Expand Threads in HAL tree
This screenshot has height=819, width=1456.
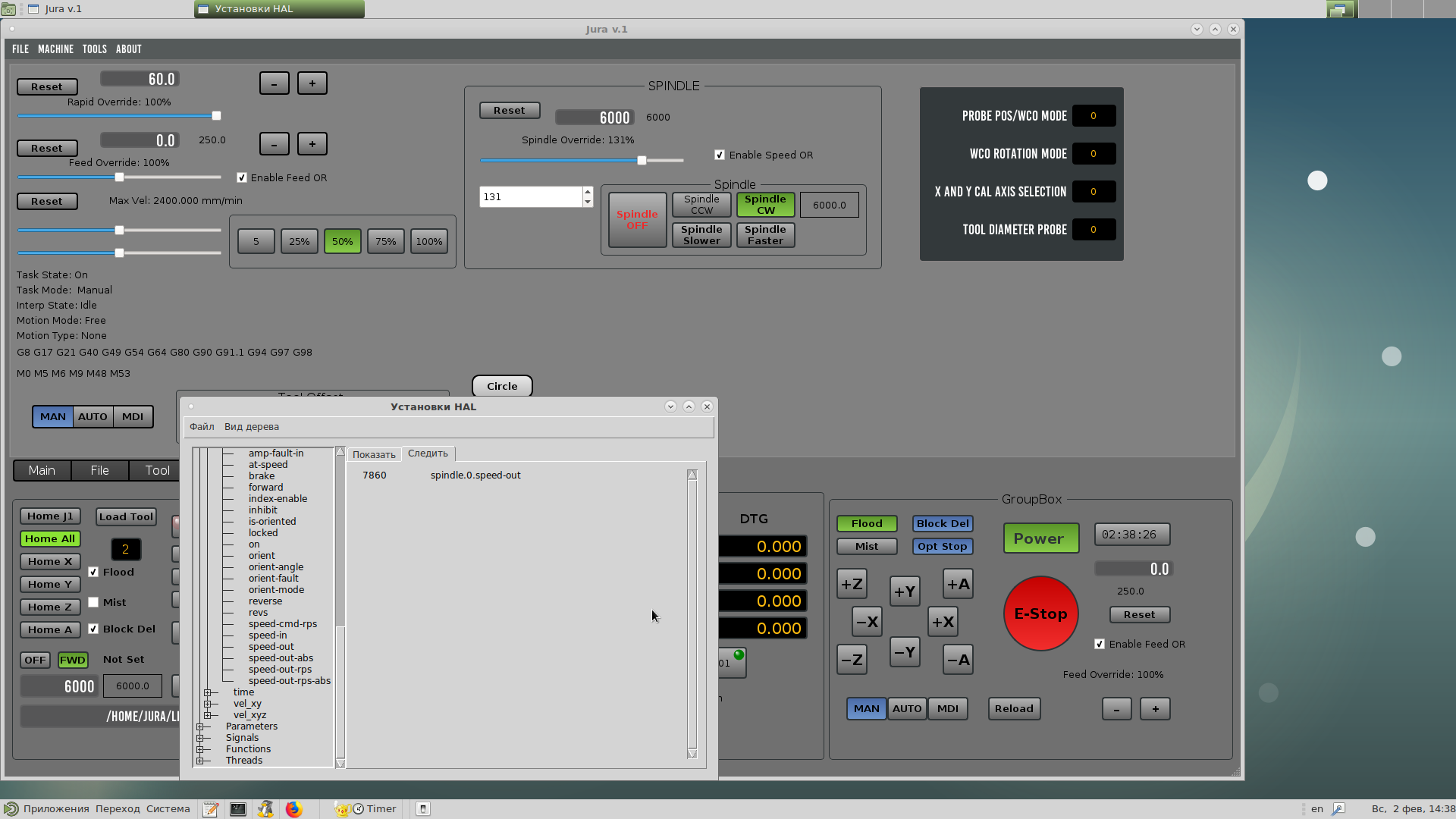point(199,761)
